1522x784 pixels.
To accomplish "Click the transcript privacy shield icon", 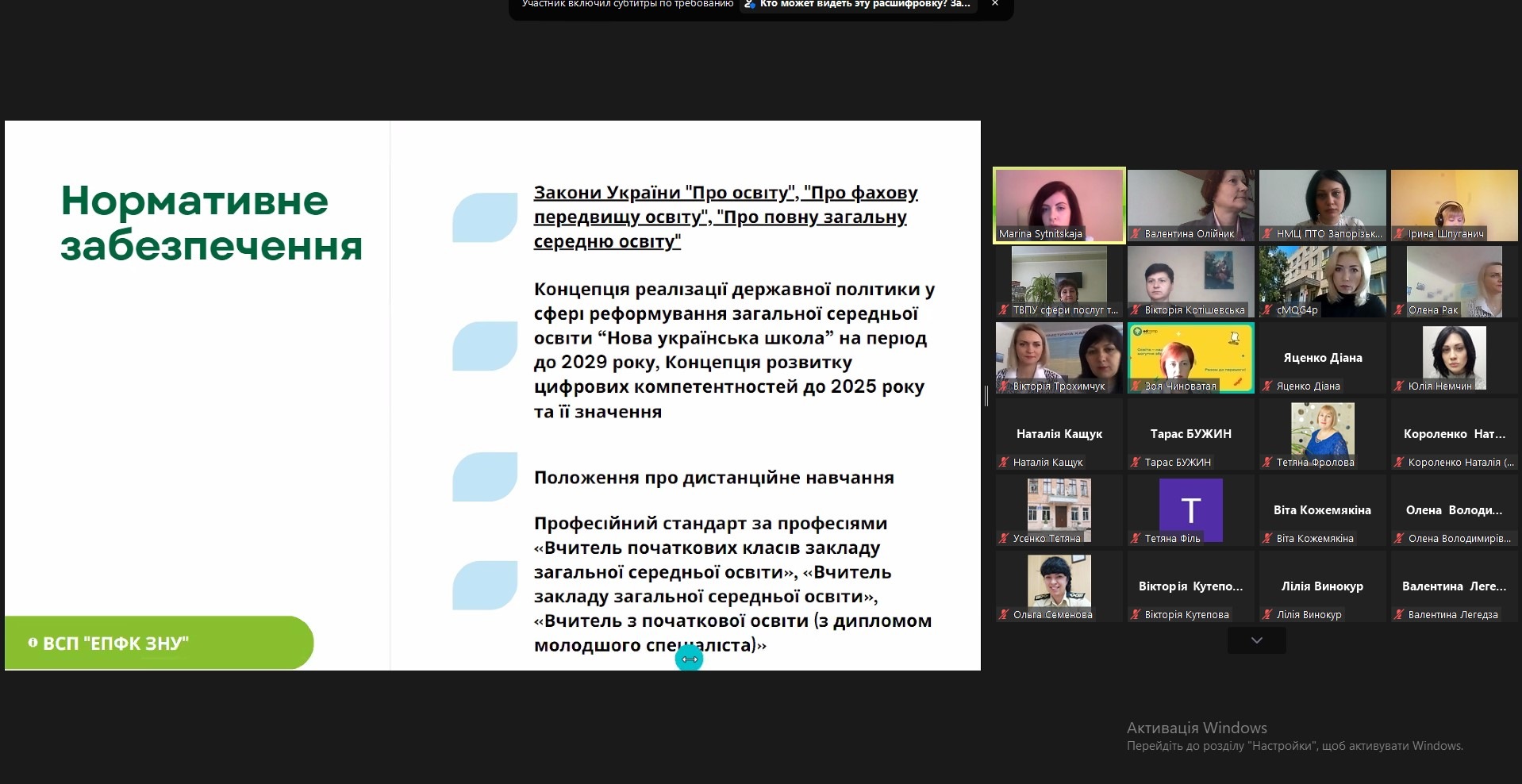I will 749,4.
